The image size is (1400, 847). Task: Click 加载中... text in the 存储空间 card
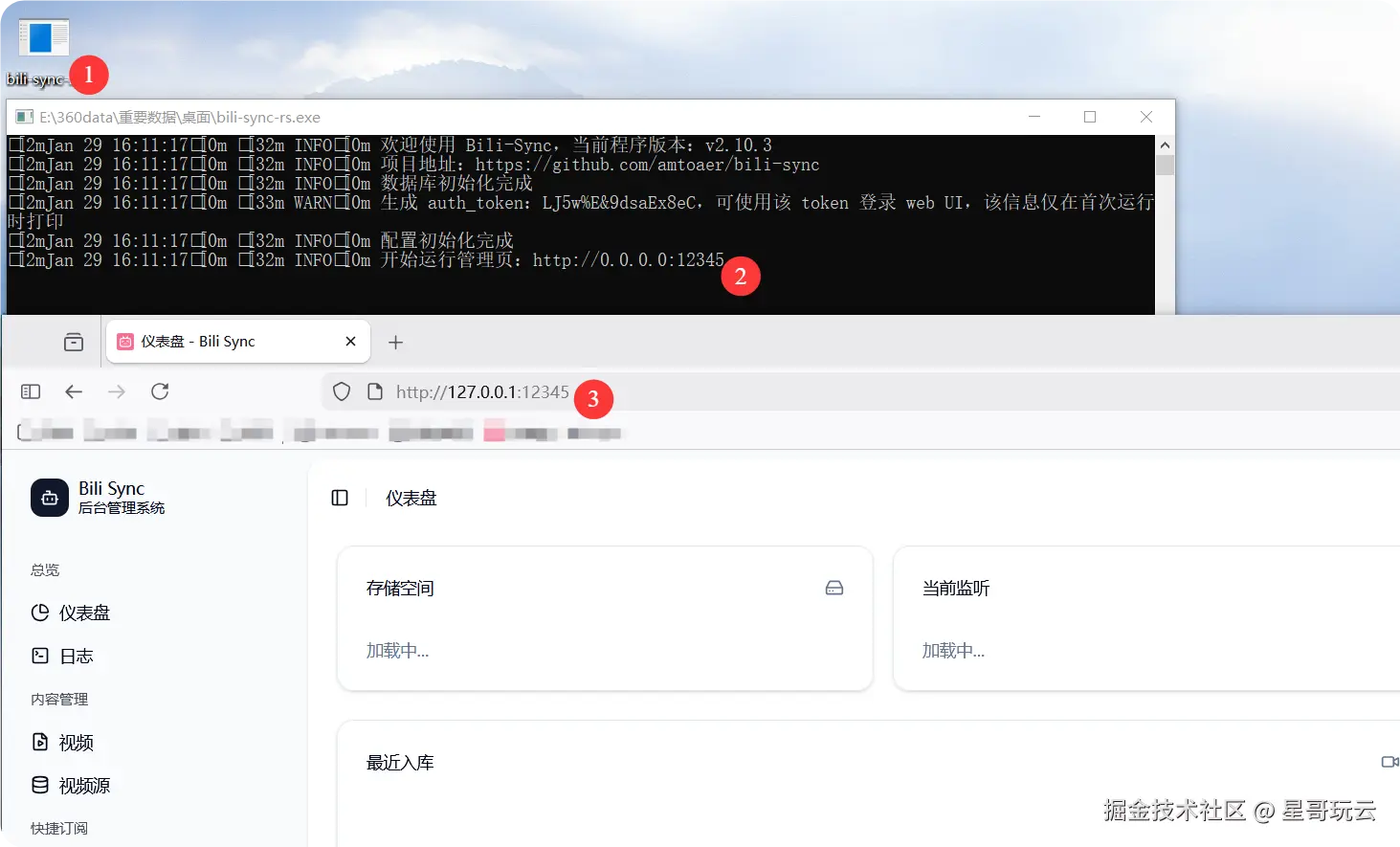[397, 650]
